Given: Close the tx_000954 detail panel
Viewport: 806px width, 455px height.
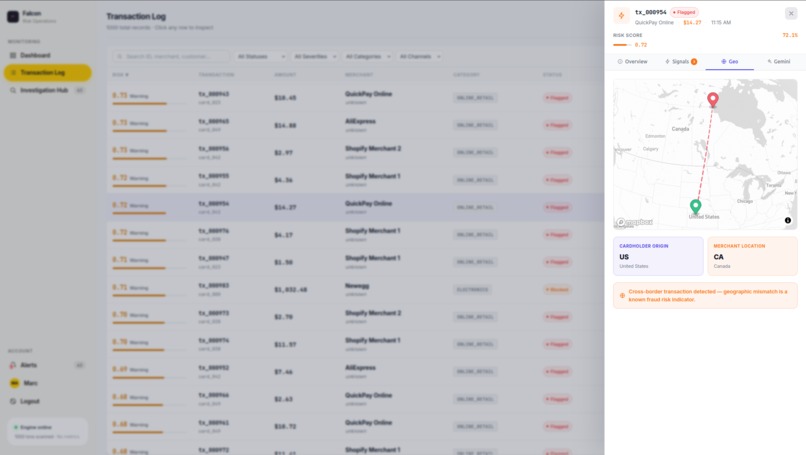Looking at the screenshot, I should click(x=791, y=13).
